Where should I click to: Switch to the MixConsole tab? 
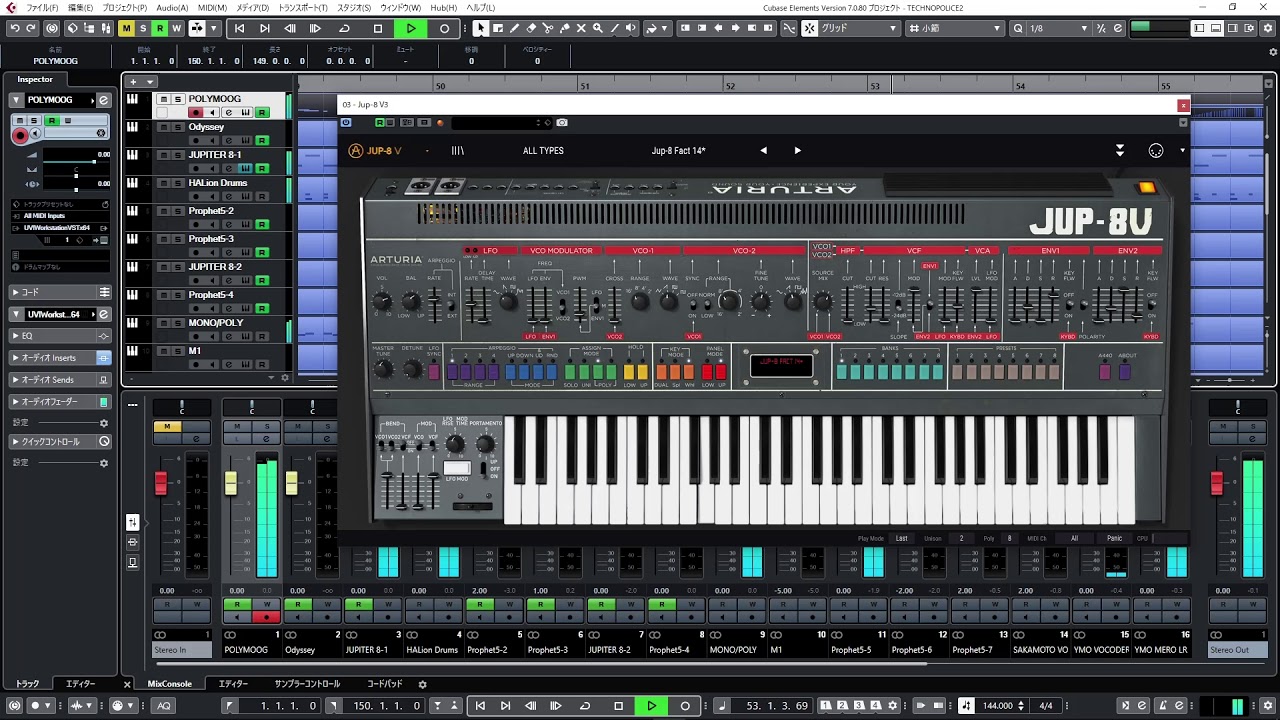pos(169,684)
